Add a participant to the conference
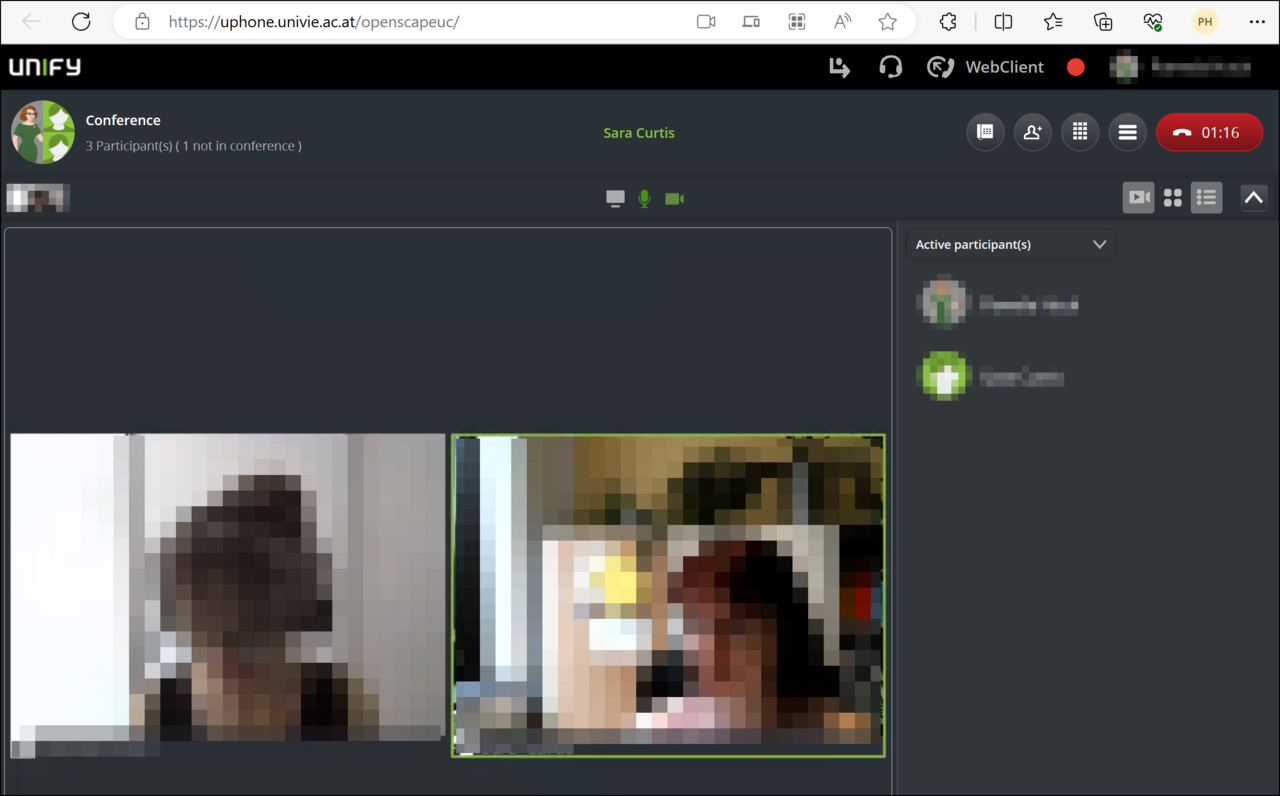 click(1032, 132)
